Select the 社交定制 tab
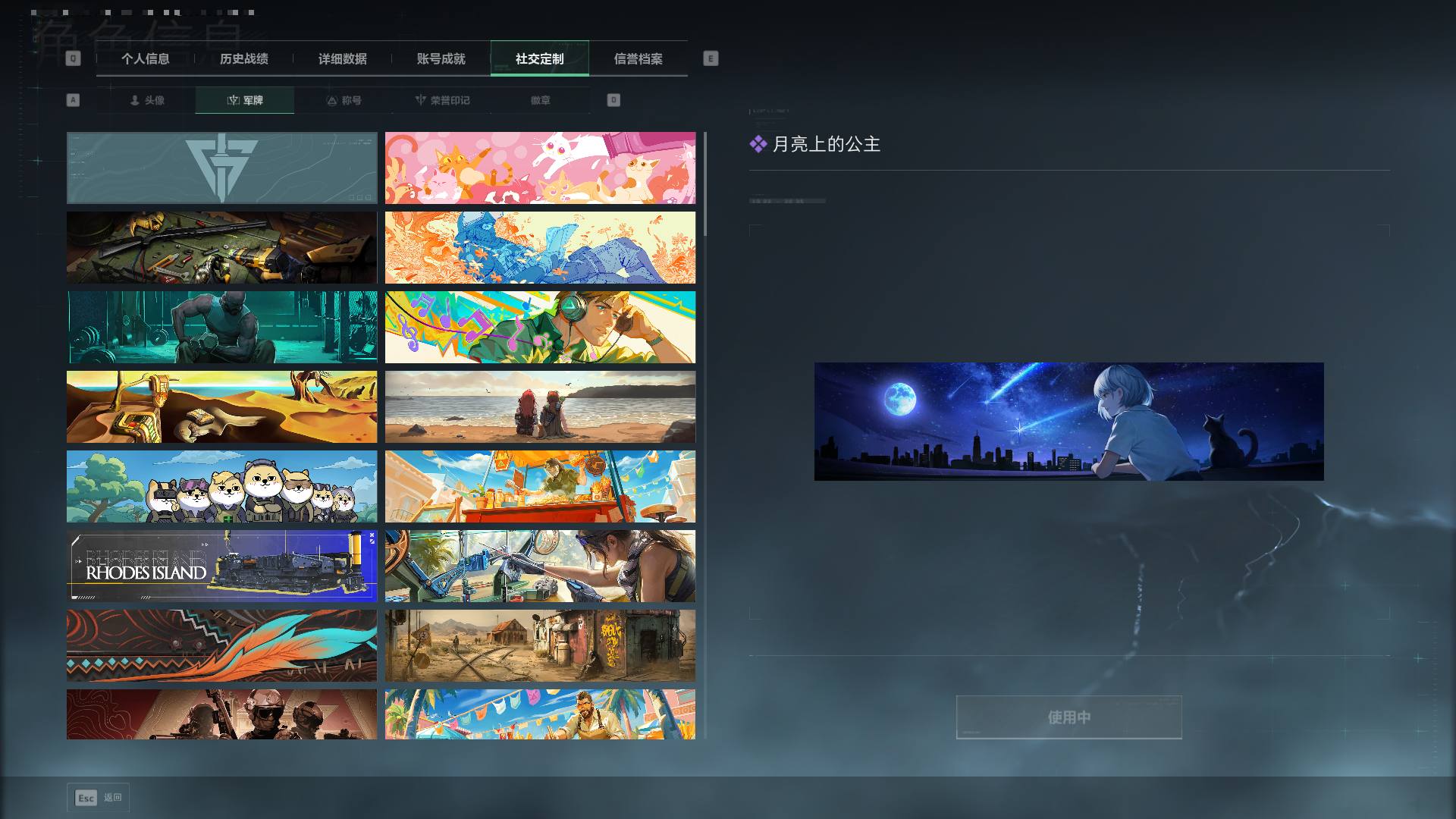Viewport: 1456px width, 819px height. (x=540, y=58)
